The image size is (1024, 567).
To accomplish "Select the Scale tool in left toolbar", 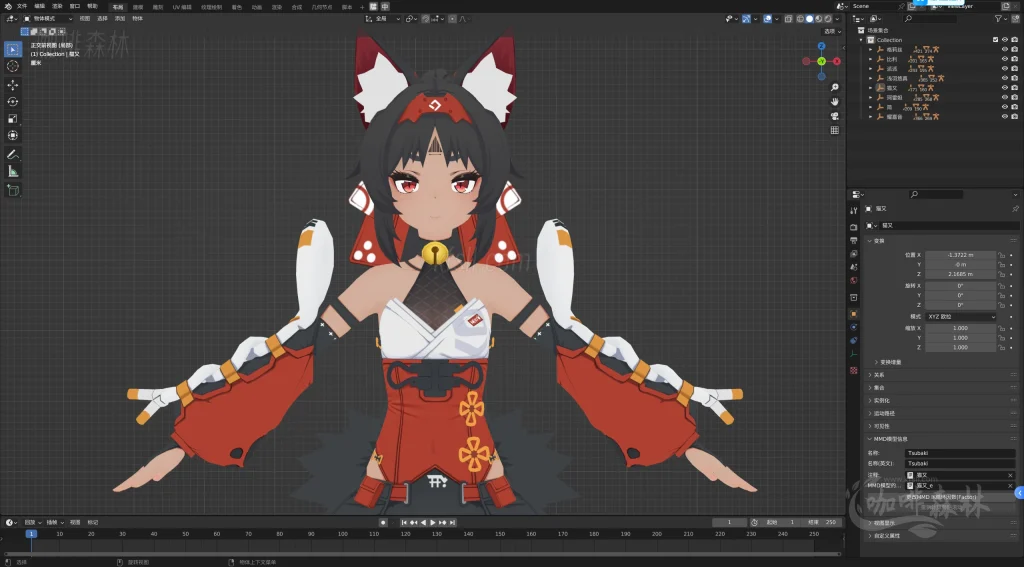I will coord(12,119).
